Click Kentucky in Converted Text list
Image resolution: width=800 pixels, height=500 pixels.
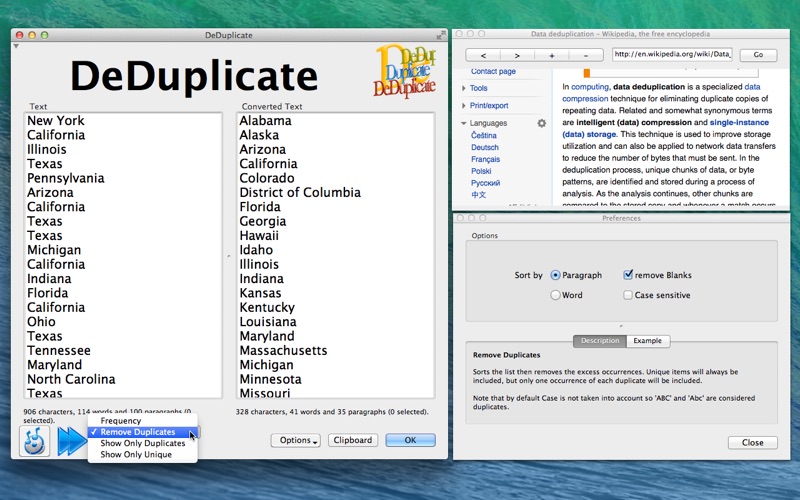point(267,308)
